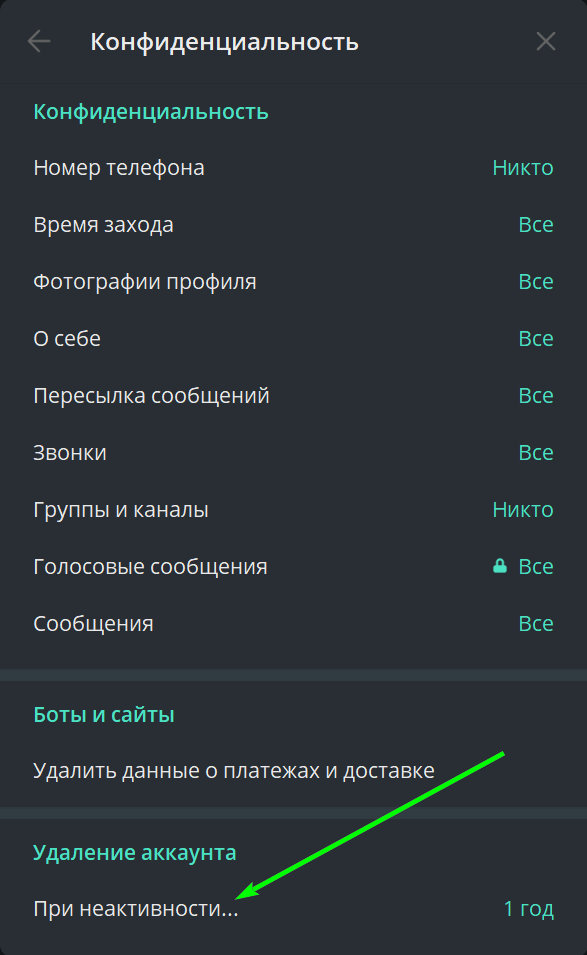
Task: Open Группы и каналы setting
Action: (x=294, y=510)
